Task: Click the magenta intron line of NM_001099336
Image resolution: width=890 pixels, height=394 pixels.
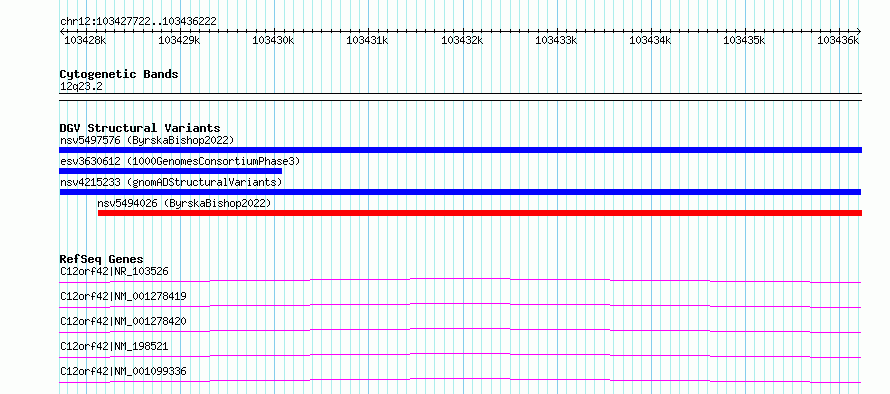Action: (460, 380)
